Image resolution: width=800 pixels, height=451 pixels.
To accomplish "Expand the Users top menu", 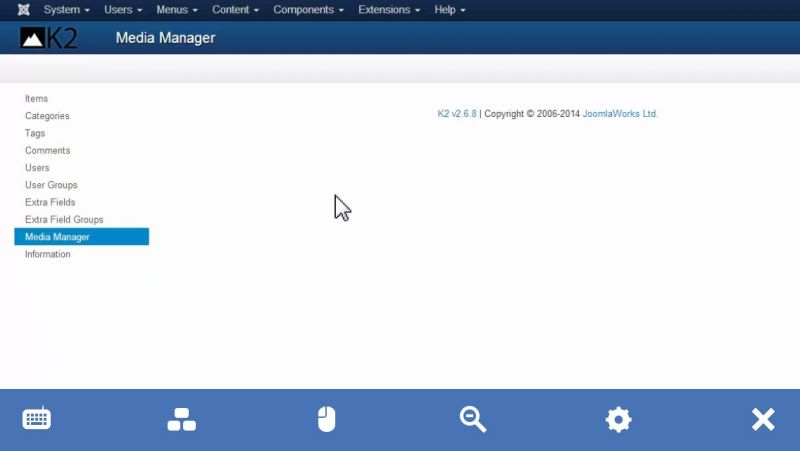I will 123,10.
